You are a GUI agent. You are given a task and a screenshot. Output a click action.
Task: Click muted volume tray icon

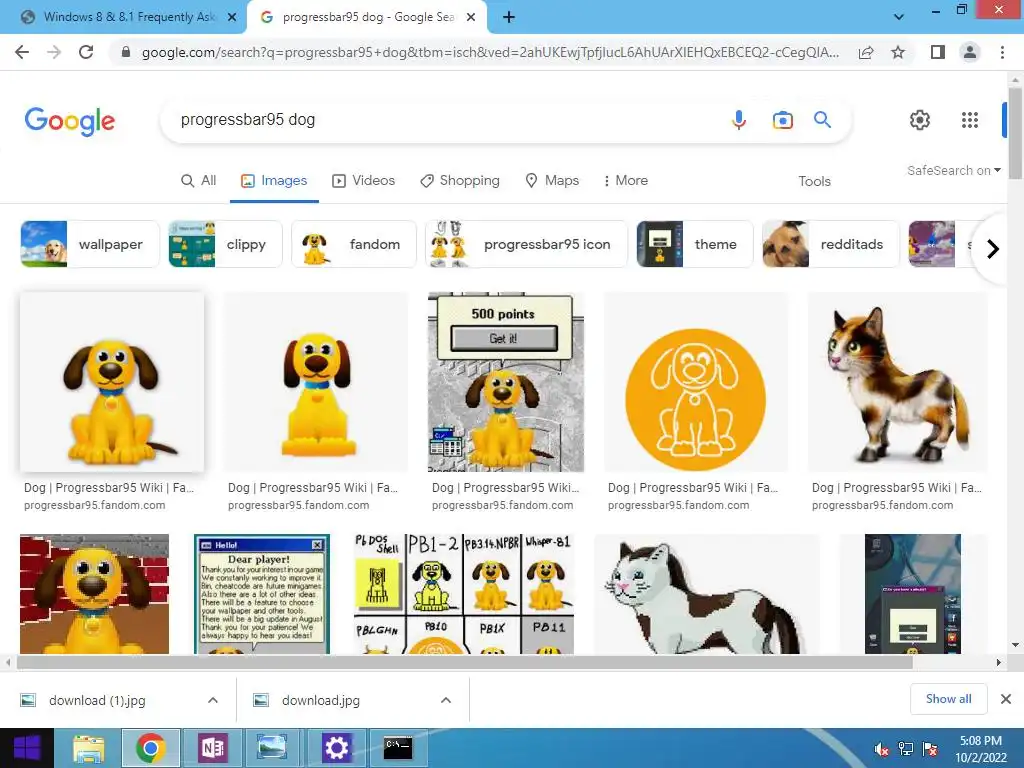881,749
